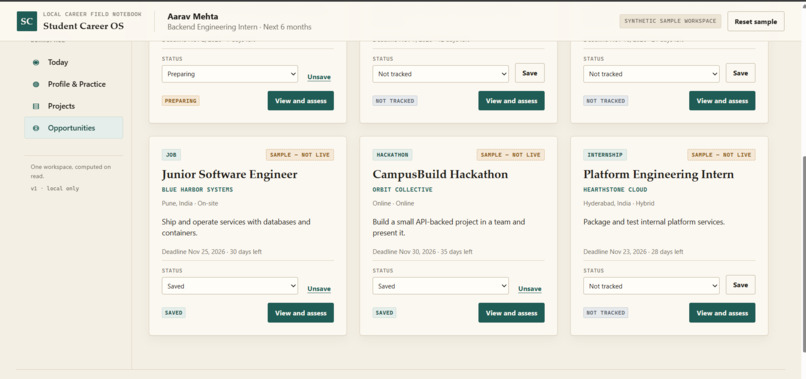The height and width of the screenshot is (379, 806).
Task: Click the SC logo icon
Action: pos(27,21)
